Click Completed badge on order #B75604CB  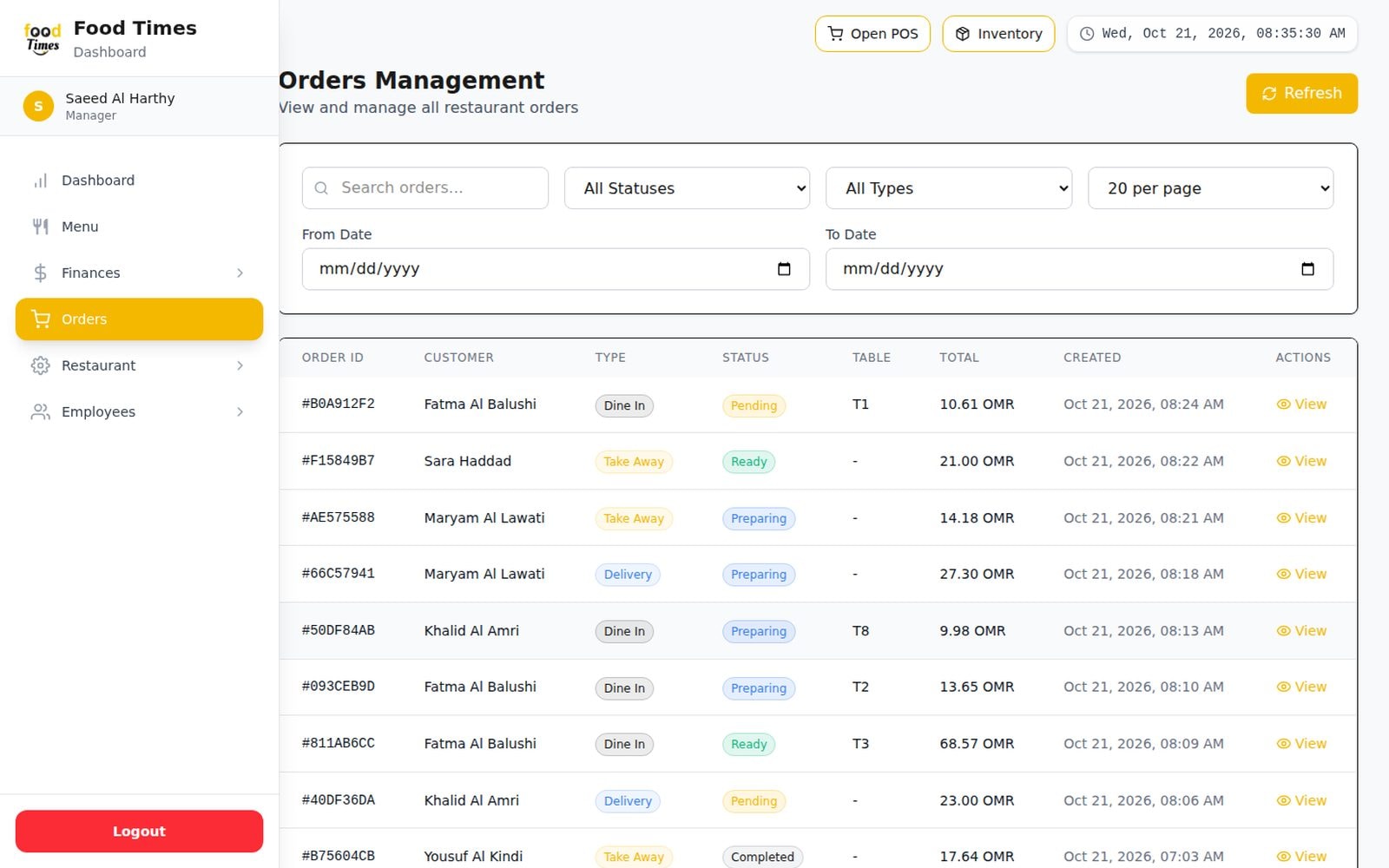(762, 857)
